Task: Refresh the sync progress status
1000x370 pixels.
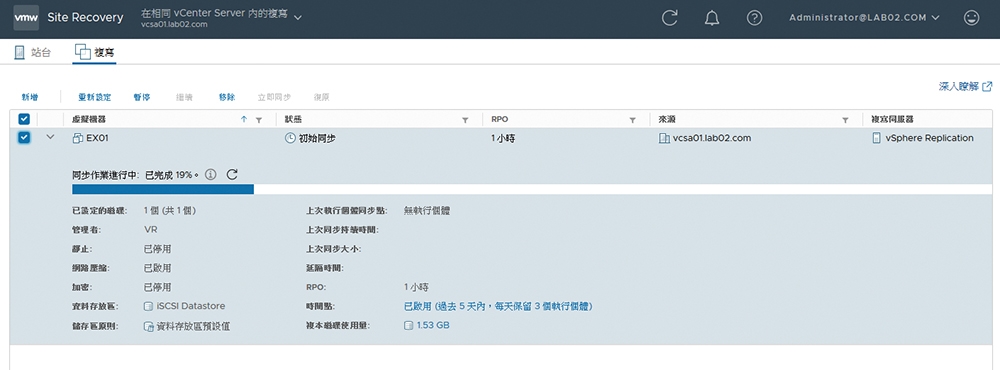Action: (232, 174)
